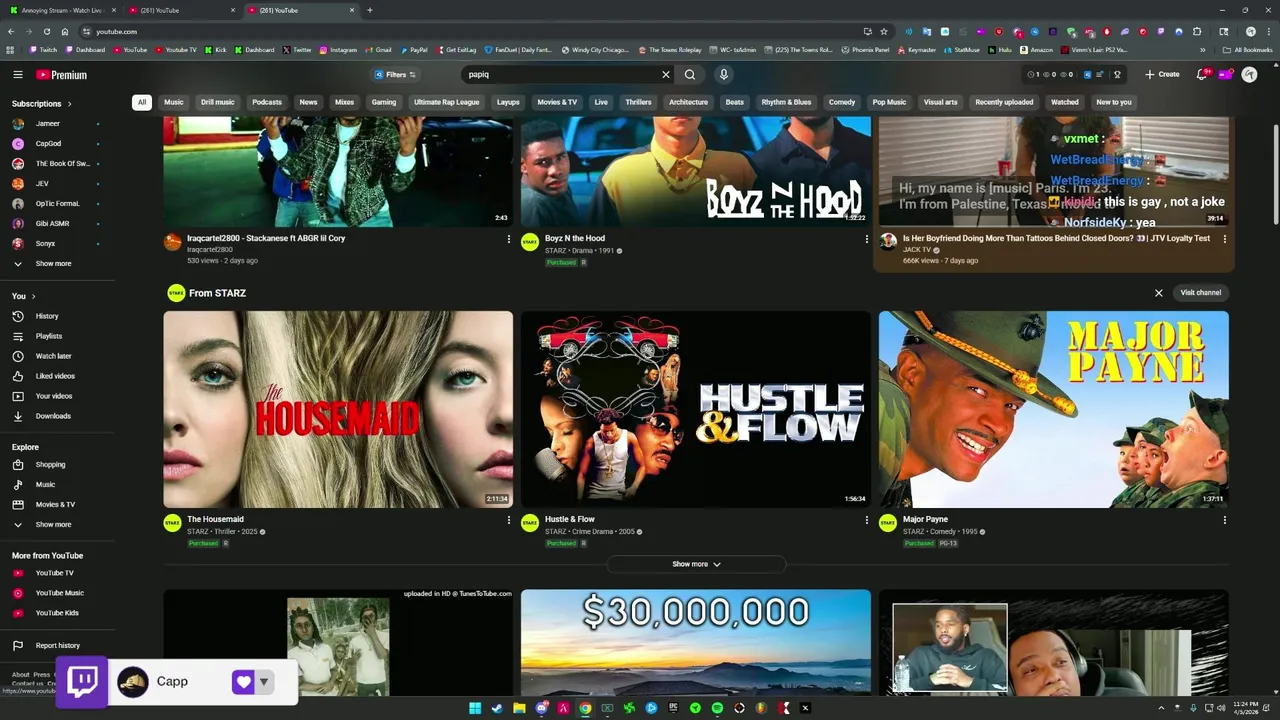Open the $30,000,000 video thumbnail
The width and height of the screenshot is (1280, 720).
click(696, 642)
